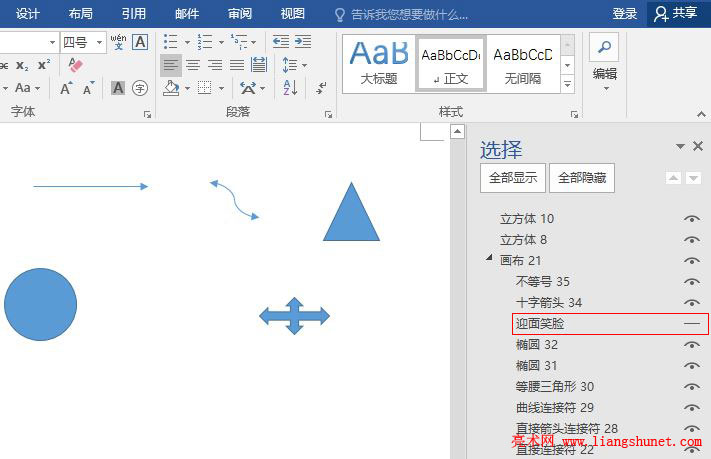Open the find magnifier under 编辑
Screen dimensions: 711x459
click(604, 47)
